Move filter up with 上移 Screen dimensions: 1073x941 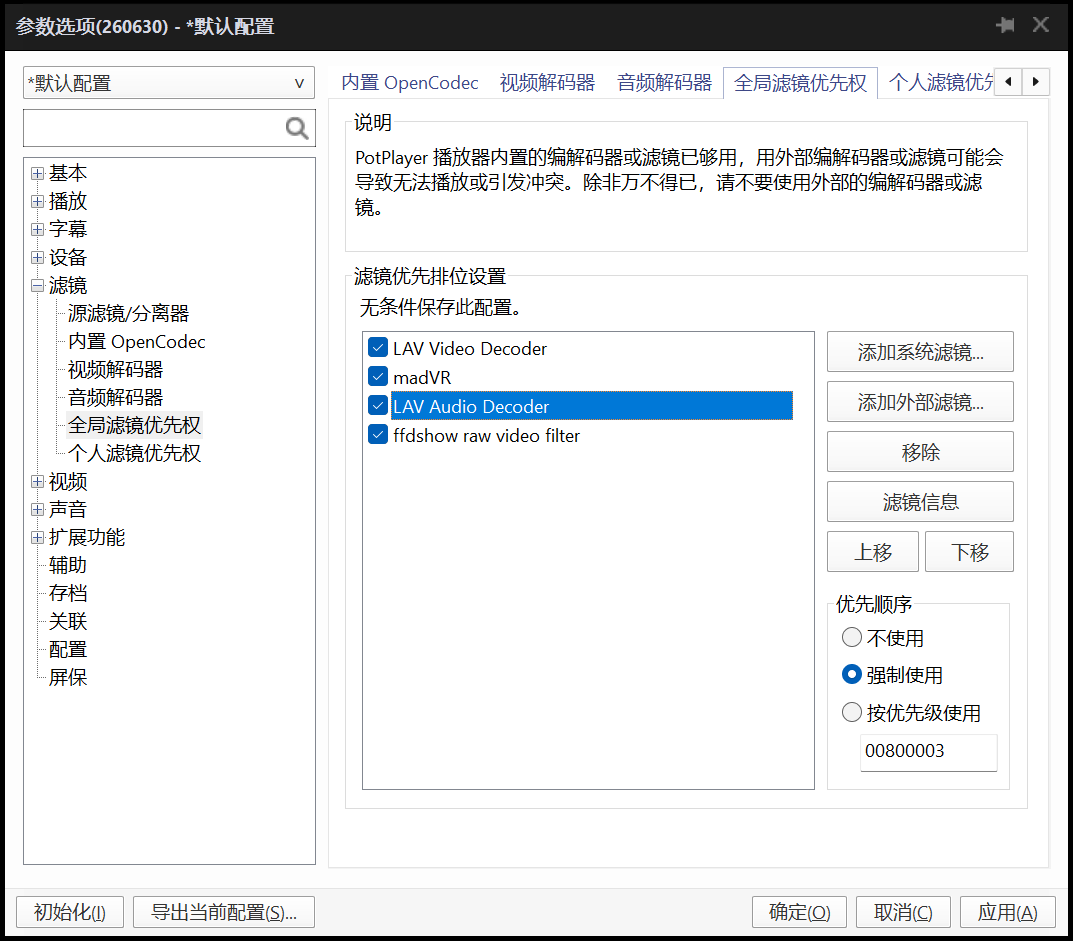click(872, 552)
